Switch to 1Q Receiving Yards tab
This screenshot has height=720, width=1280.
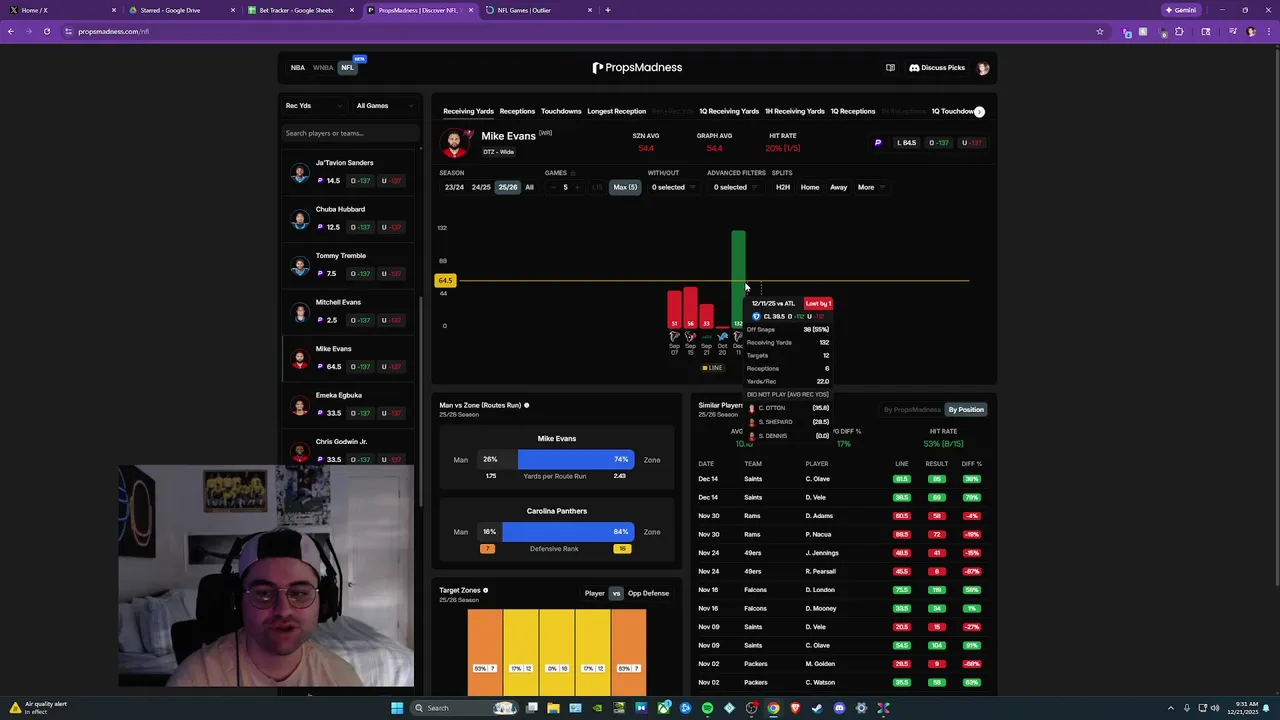click(x=729, y=111)
